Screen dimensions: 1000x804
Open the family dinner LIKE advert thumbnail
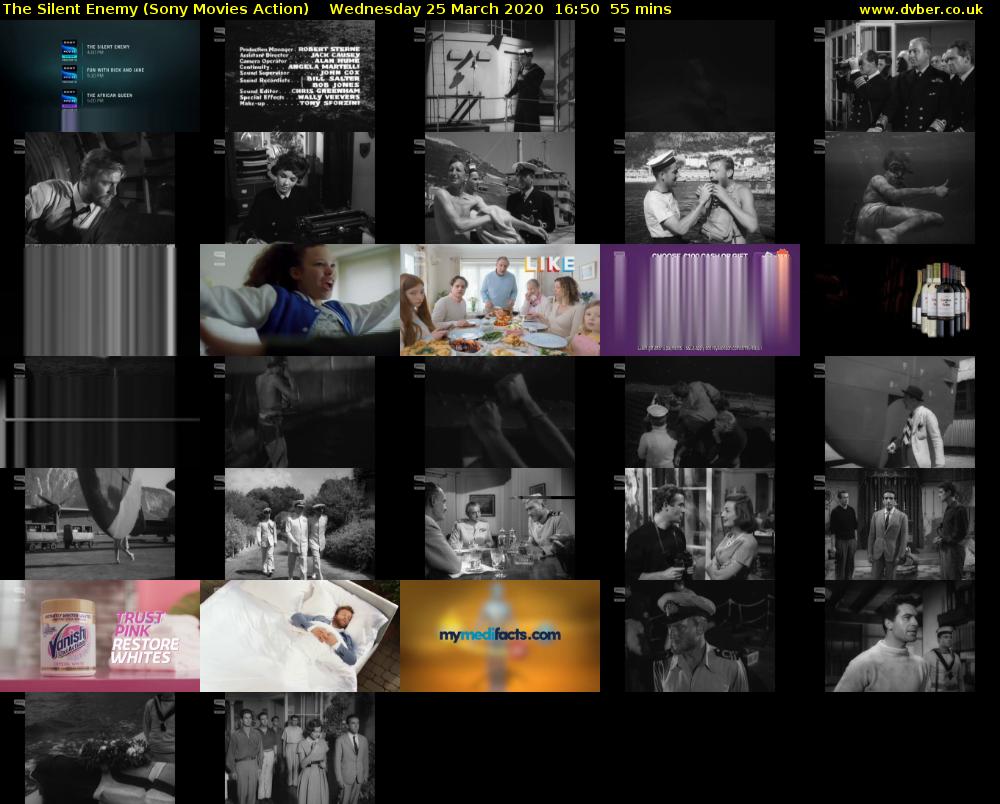tap(500, 300)
